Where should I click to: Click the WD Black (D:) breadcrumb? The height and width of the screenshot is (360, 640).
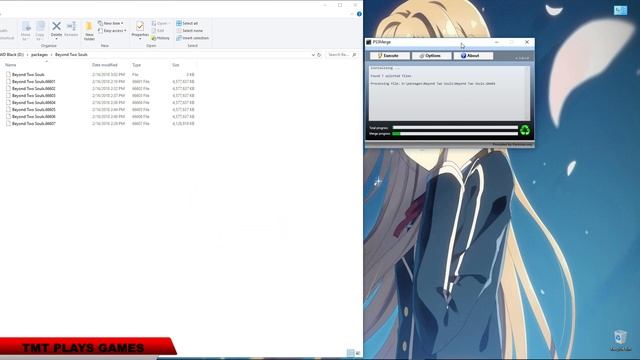(x=12, y=54)
